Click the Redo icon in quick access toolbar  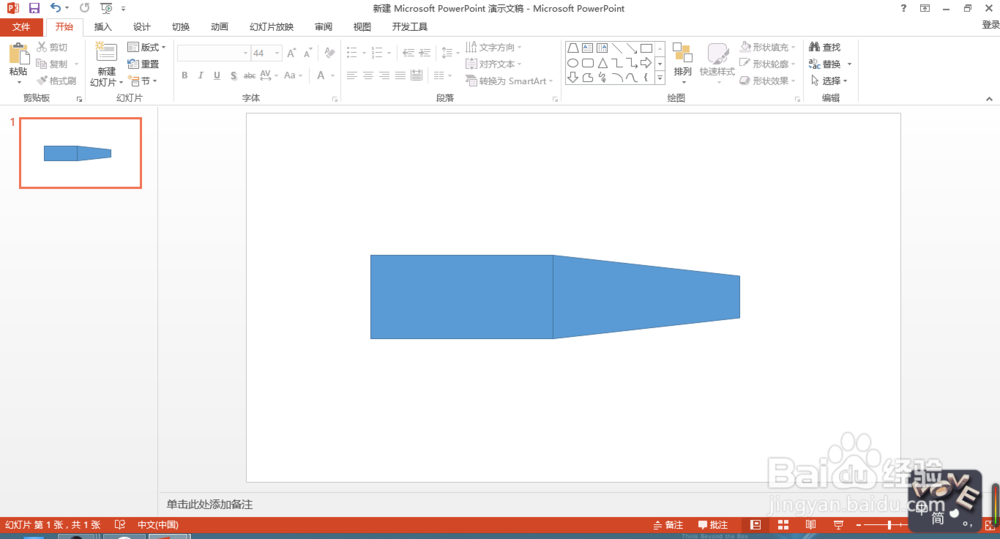point(84,8)
